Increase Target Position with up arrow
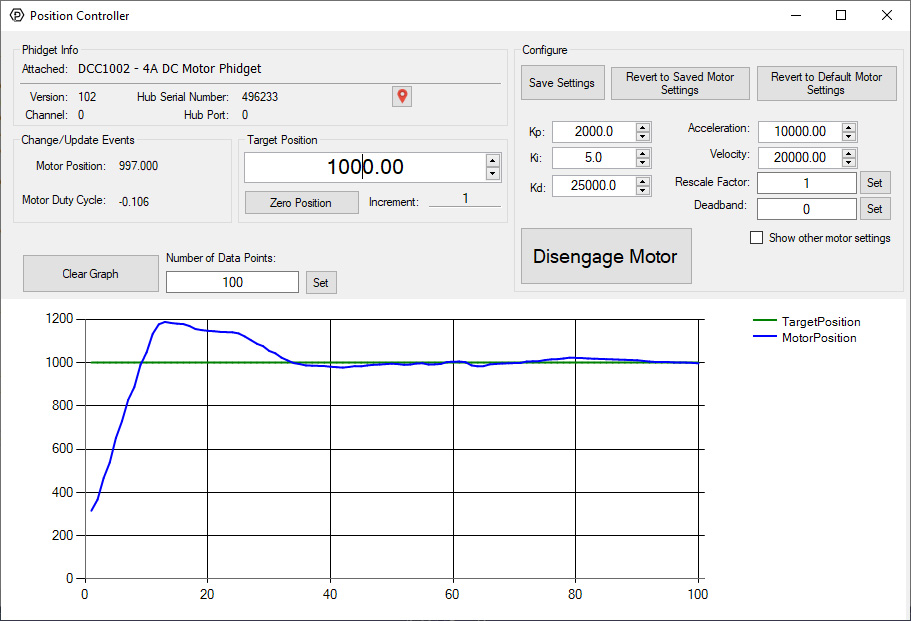Viewport: 911px width, 621px height. (x=493, y=161)
